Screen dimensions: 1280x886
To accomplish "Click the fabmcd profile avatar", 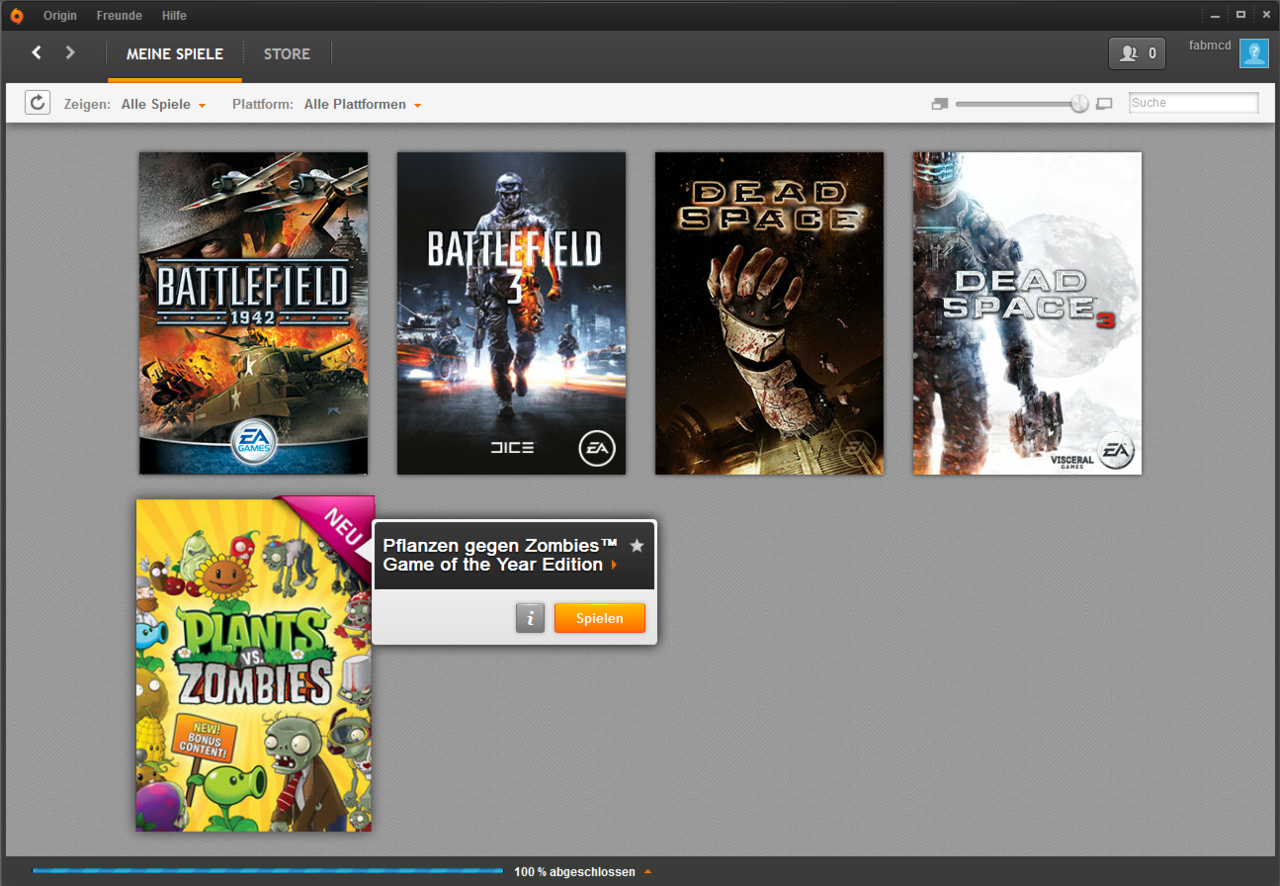I will tap(1254, 53).
